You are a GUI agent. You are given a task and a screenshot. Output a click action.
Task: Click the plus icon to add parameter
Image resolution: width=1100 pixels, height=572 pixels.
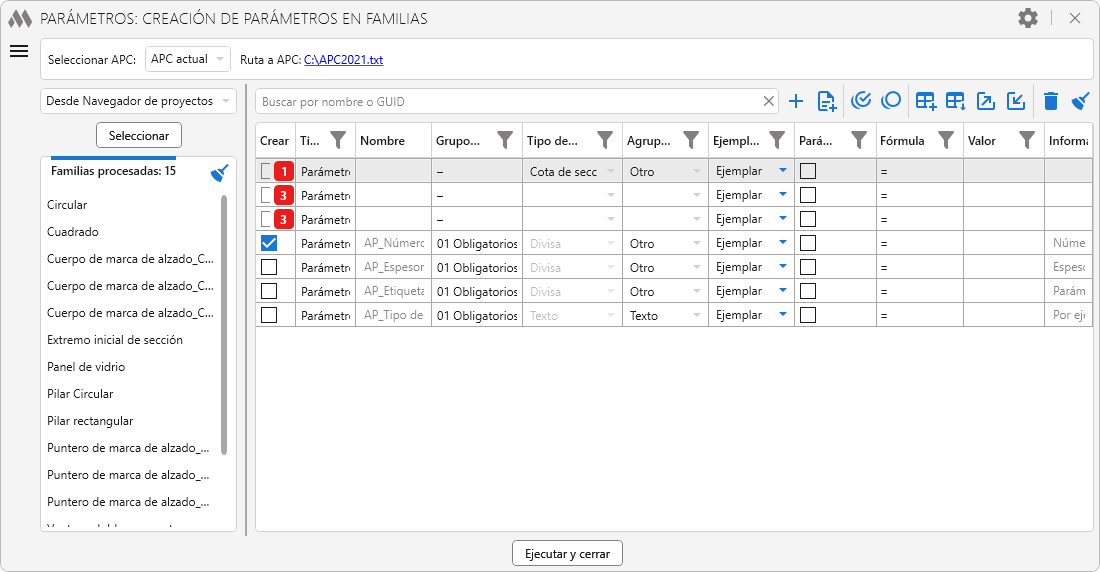click(x=796, y=101)
